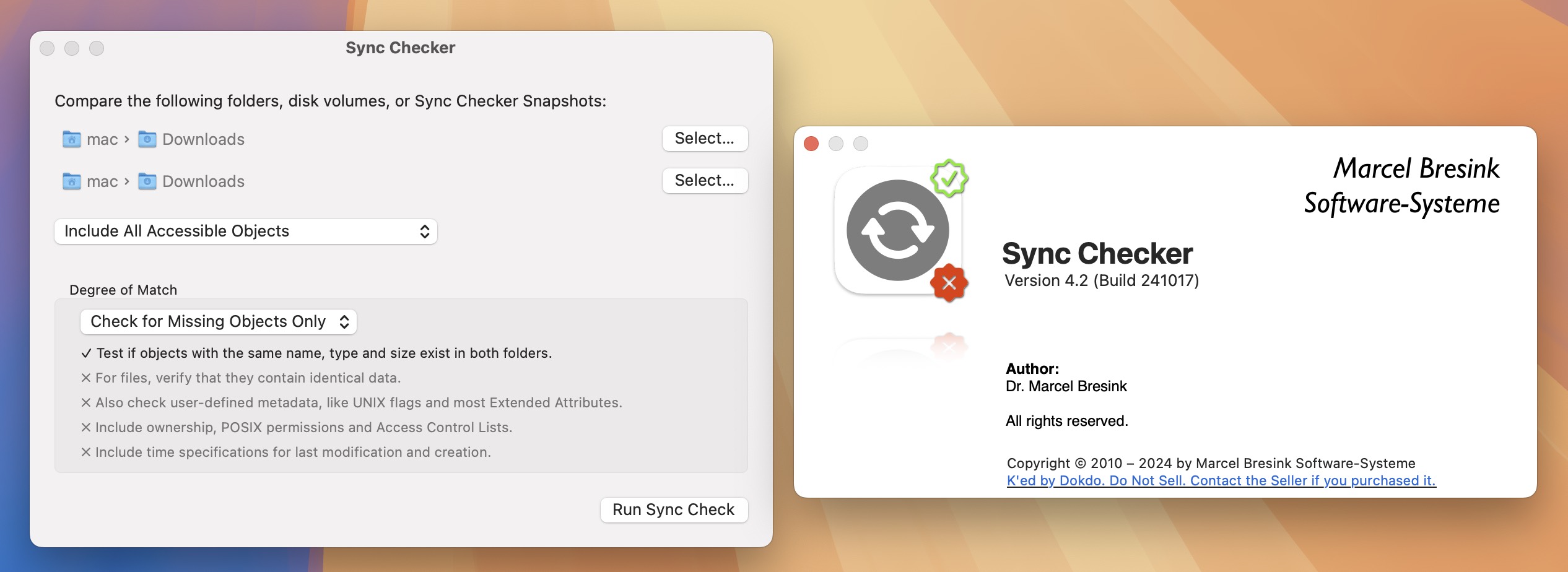This screenshot has width=1568, height=572.
Task: Click the 'Degree of Match' label
Action: (x=123, y=290)
